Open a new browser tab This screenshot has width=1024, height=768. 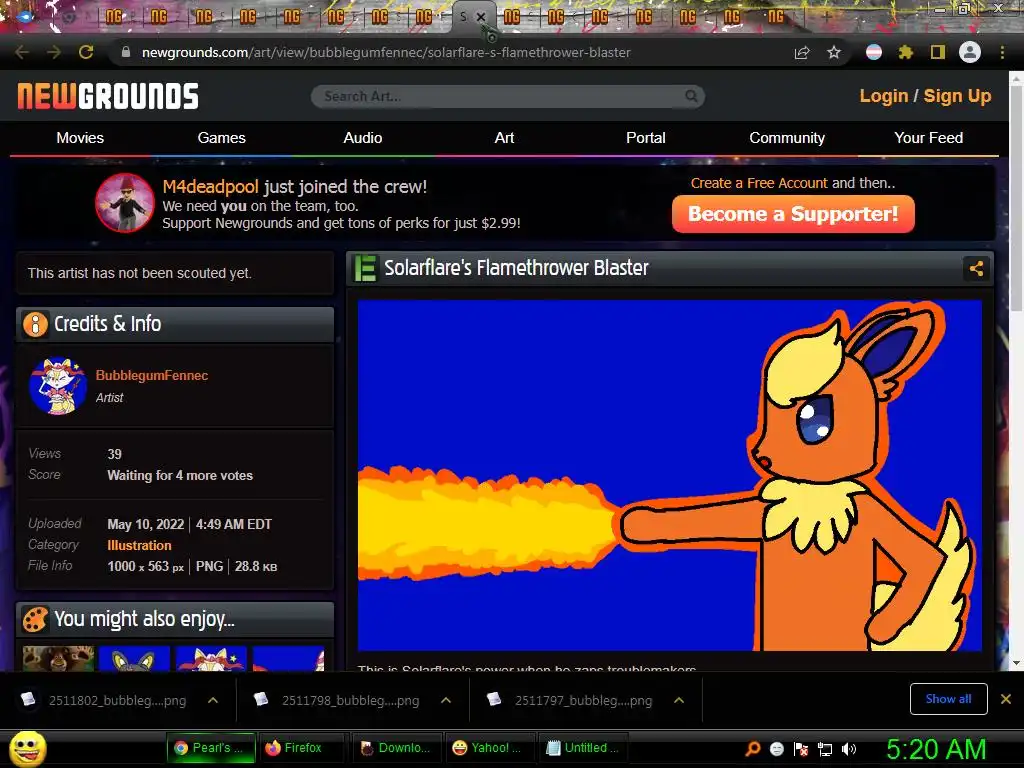pyautogui.click(x=827, y=17)
